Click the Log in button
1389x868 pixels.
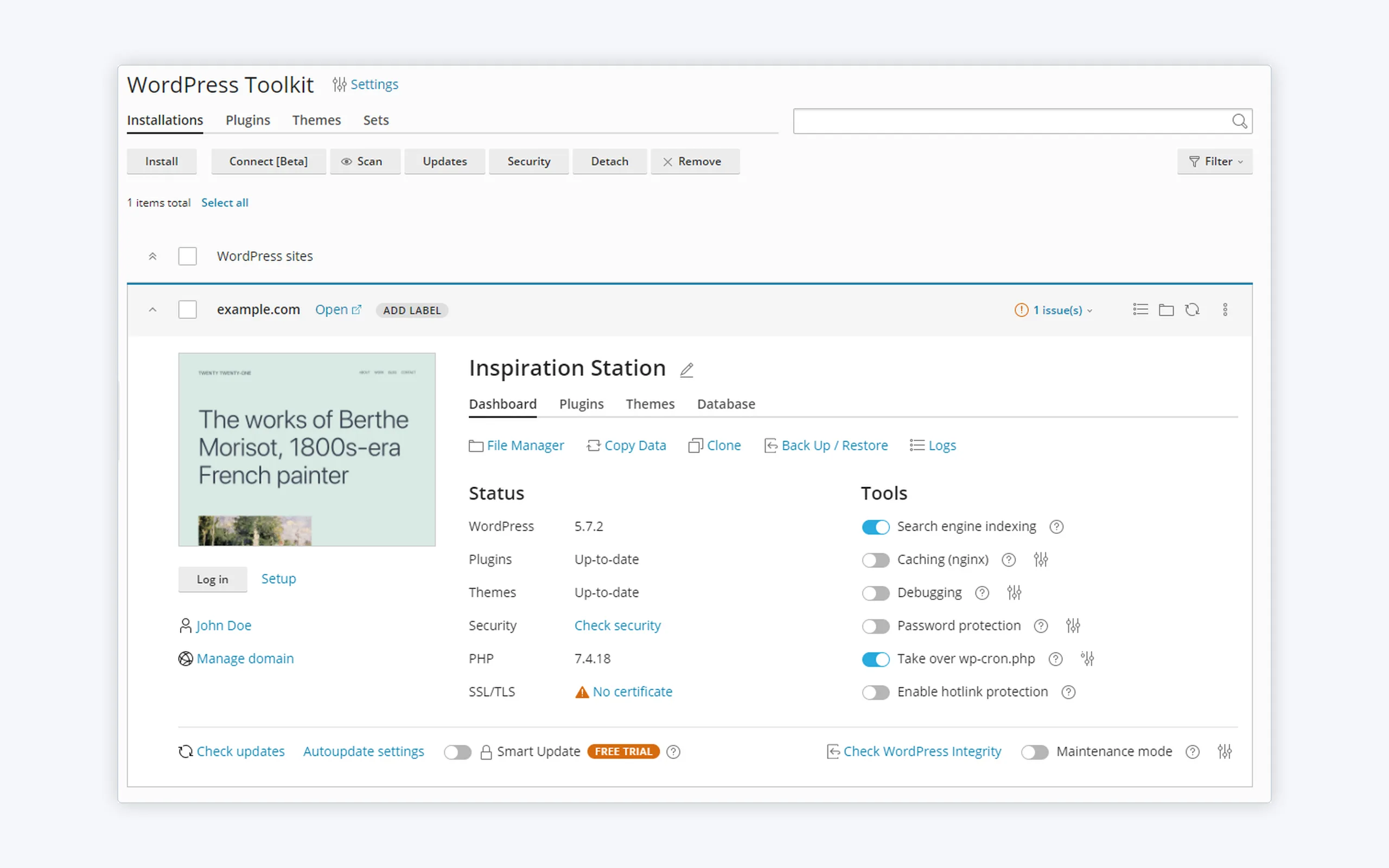212,580
